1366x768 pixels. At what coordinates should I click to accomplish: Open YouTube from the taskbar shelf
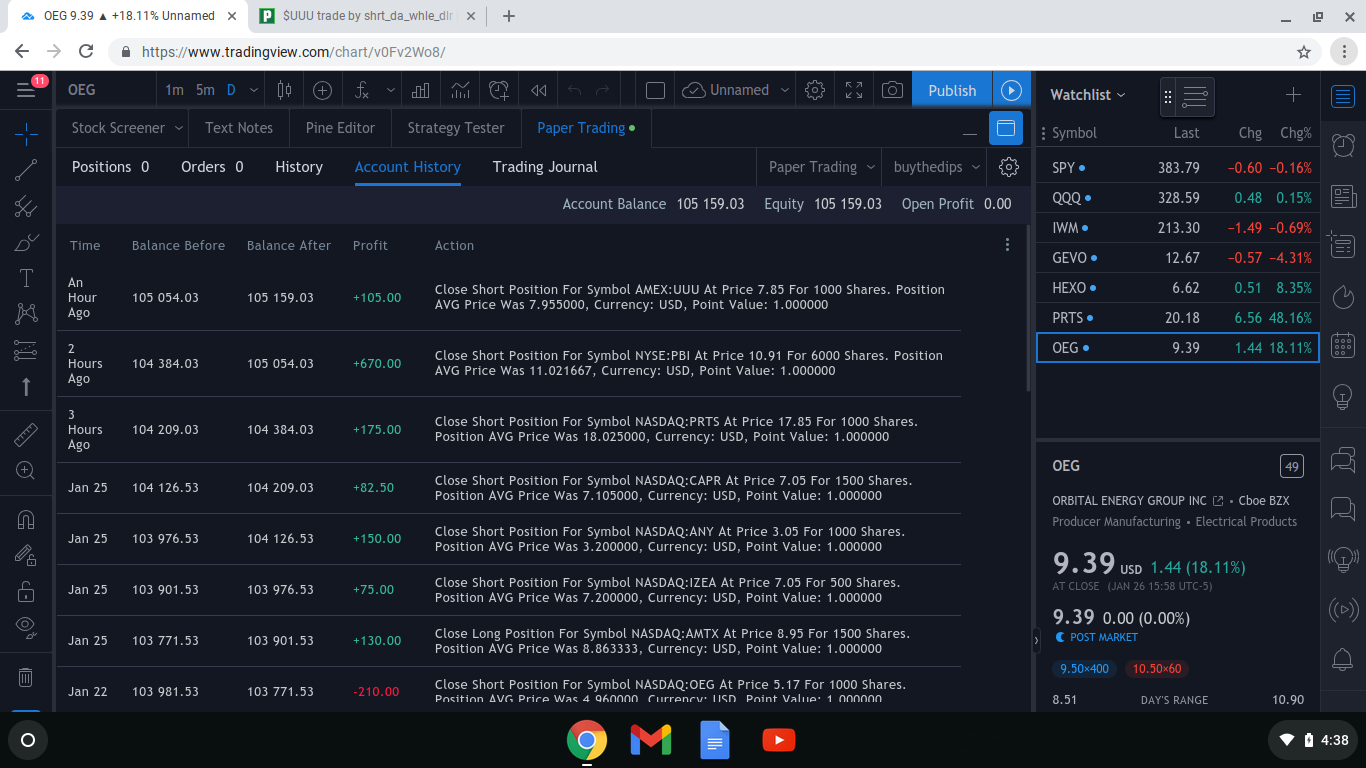[778, 740]
